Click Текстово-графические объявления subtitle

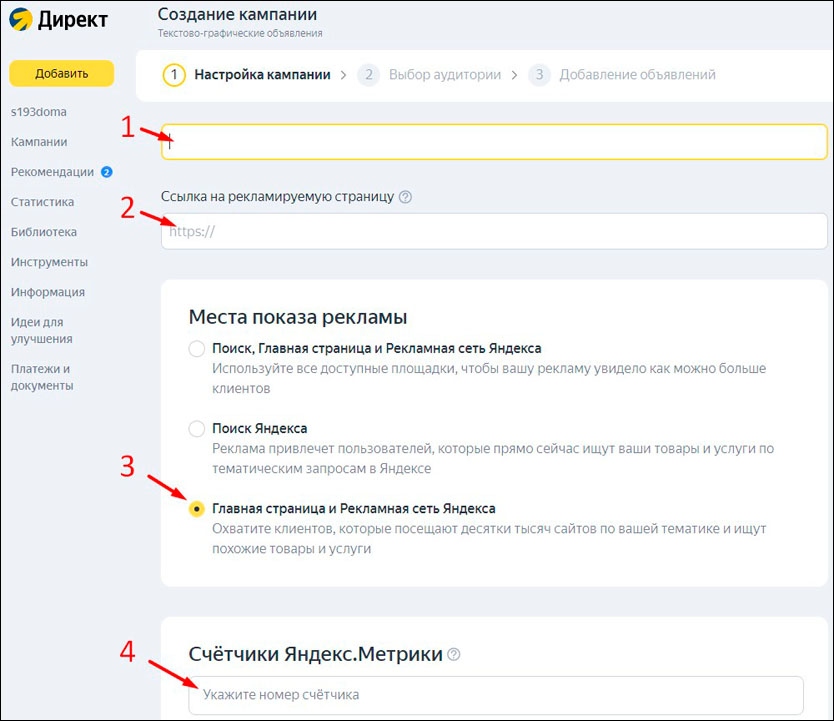240,33
